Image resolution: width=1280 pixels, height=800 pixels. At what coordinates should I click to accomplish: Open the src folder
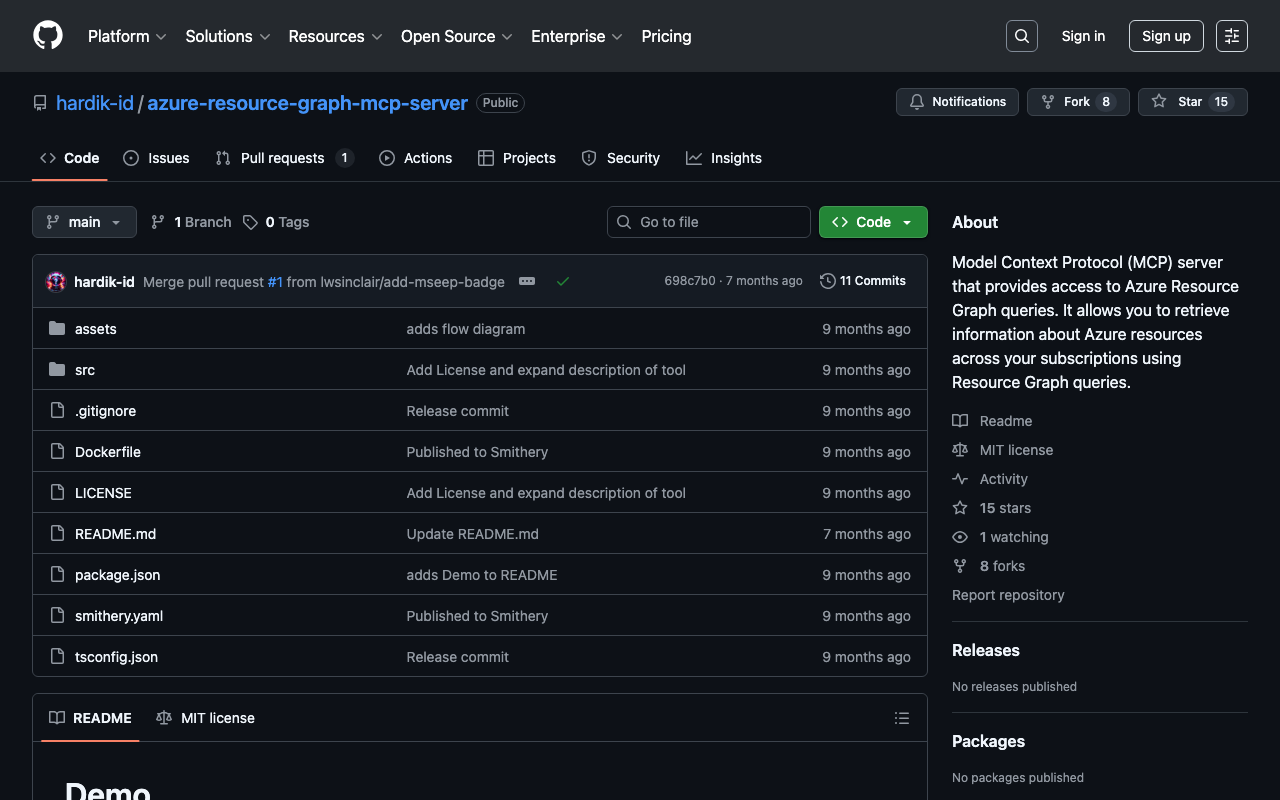pyautogui.click(x=85, y=370)
